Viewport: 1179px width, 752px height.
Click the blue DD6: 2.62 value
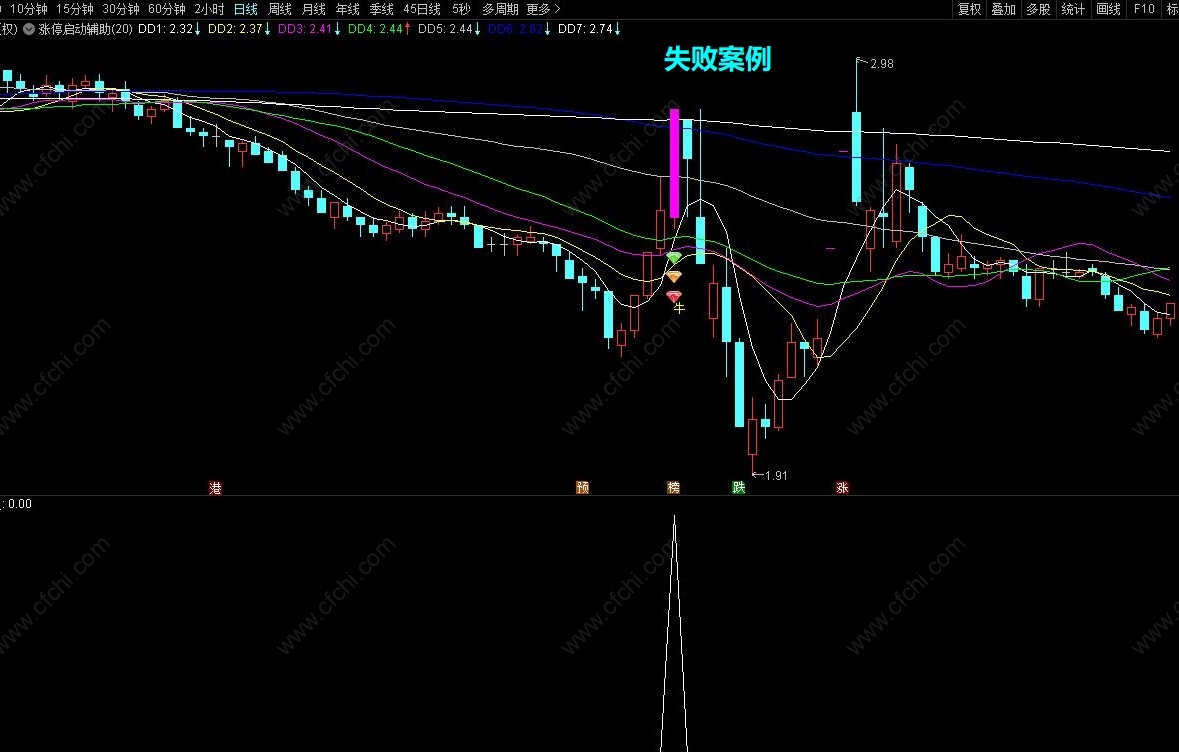coord(519,29)
